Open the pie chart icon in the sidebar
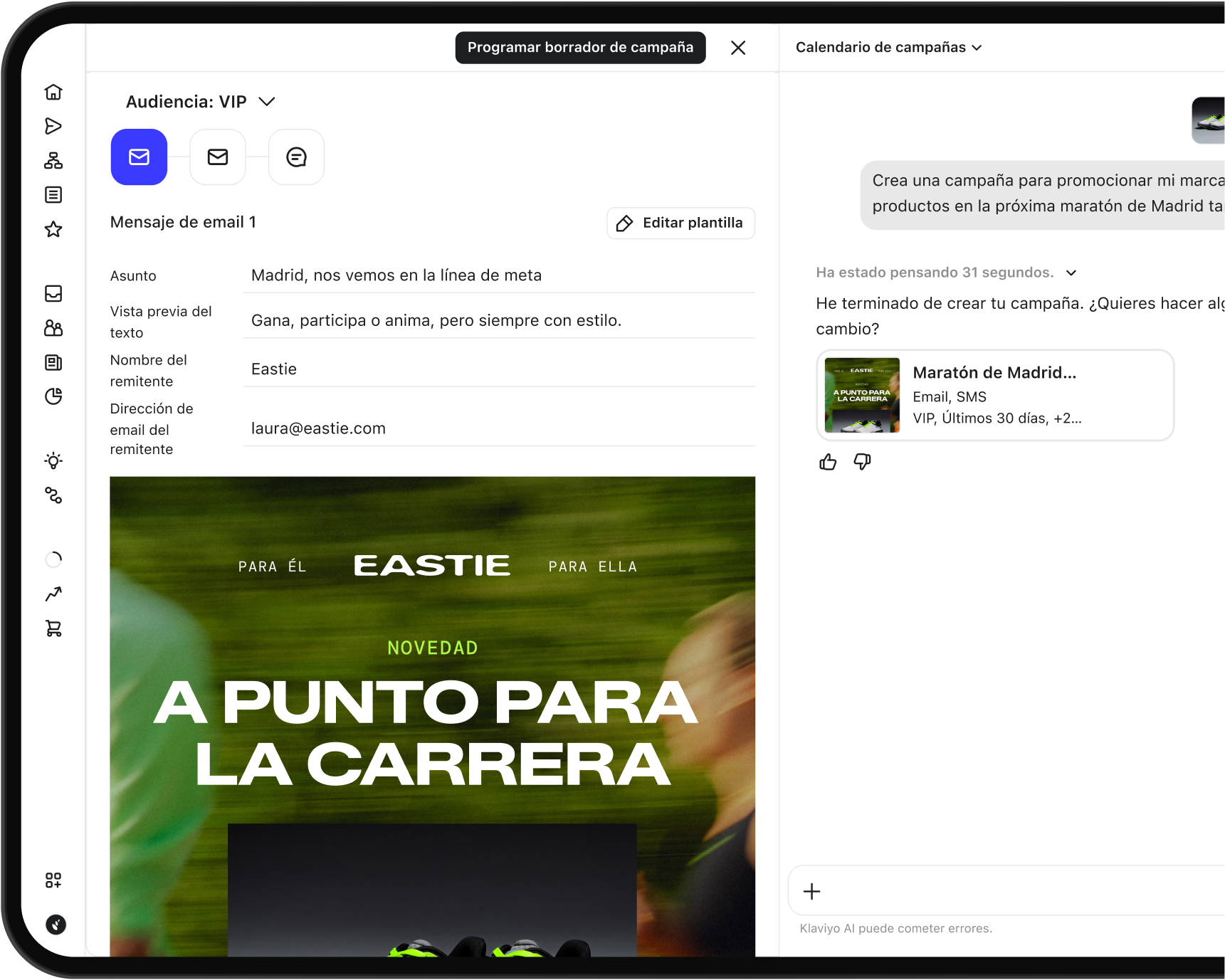This screenshot has height=980, width=1225. click(x=53, y=396)
